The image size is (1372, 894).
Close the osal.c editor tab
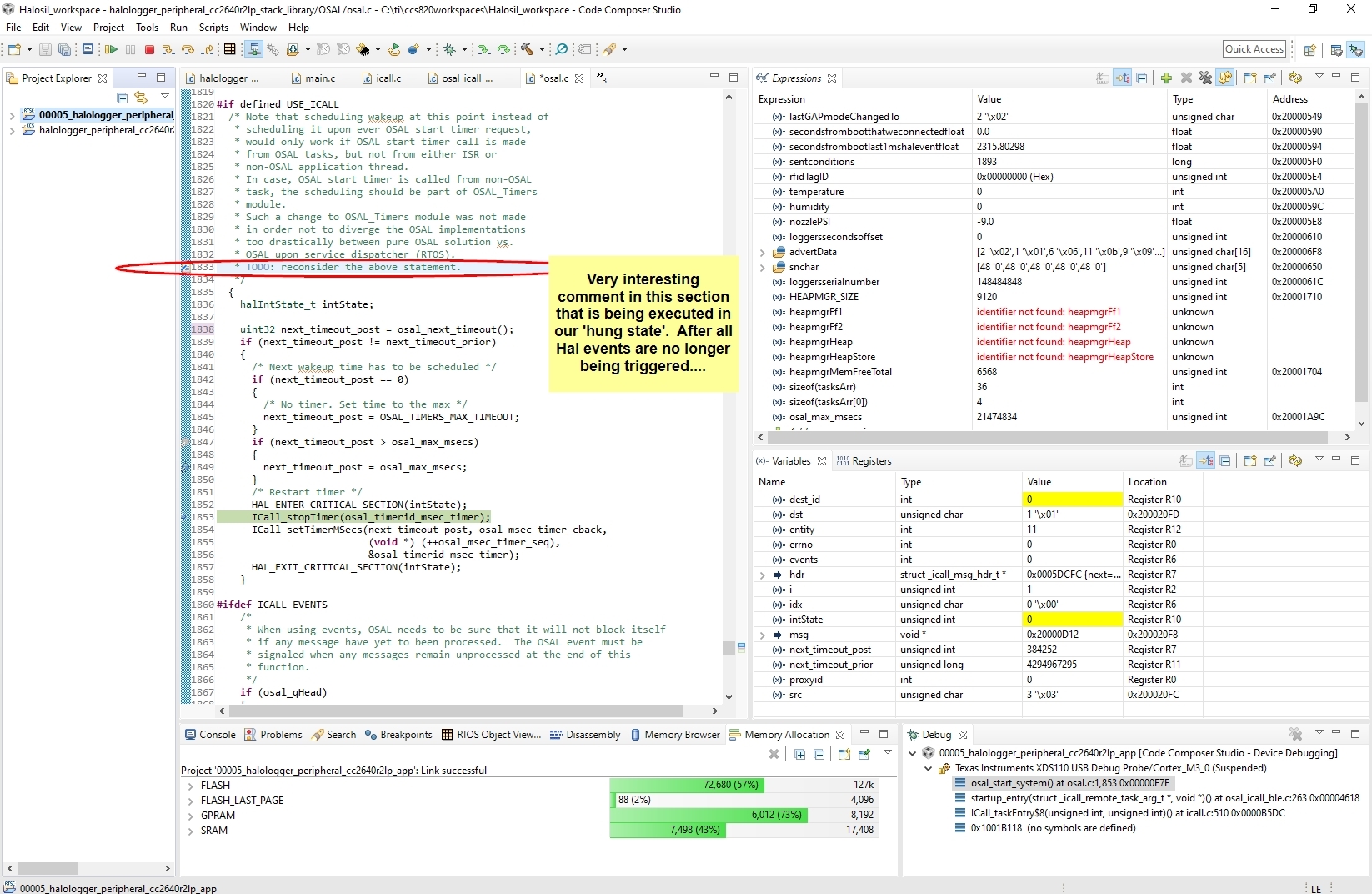tap(579, 78)
